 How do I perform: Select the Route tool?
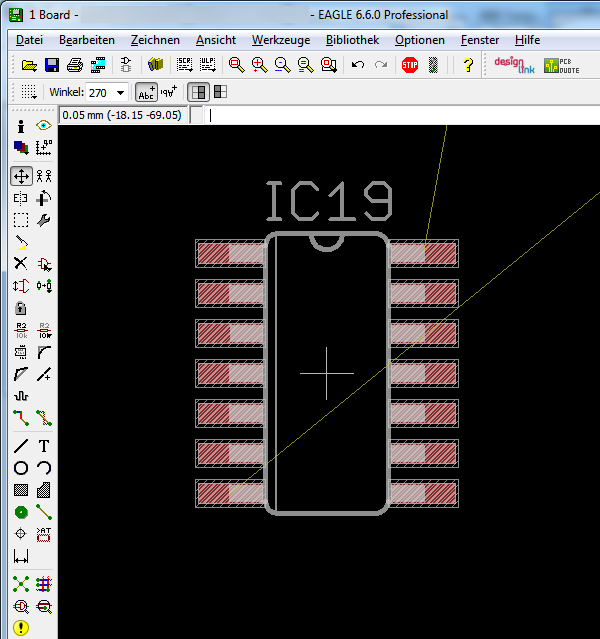(x=21, y=418)
